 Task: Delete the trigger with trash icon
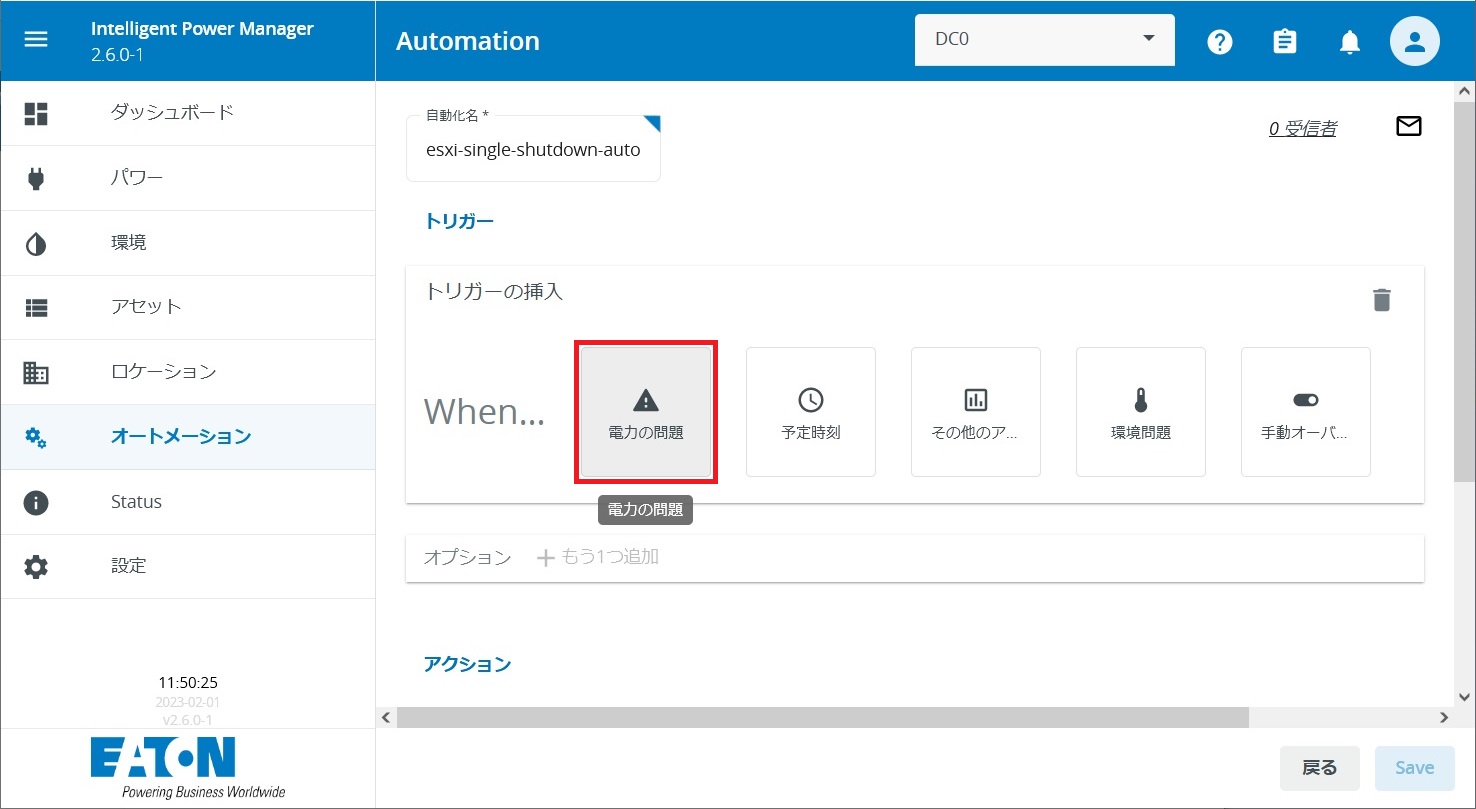(1381, 300)
